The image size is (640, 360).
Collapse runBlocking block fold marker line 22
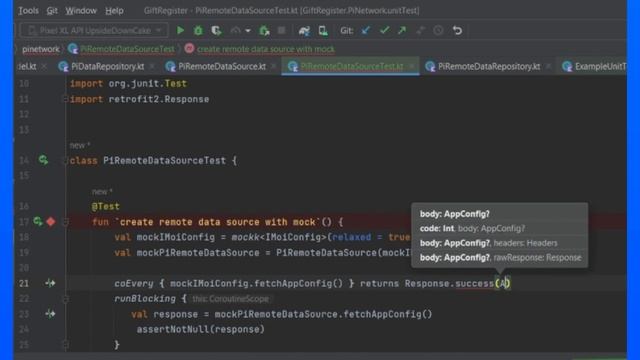click(x=65, y=299)
